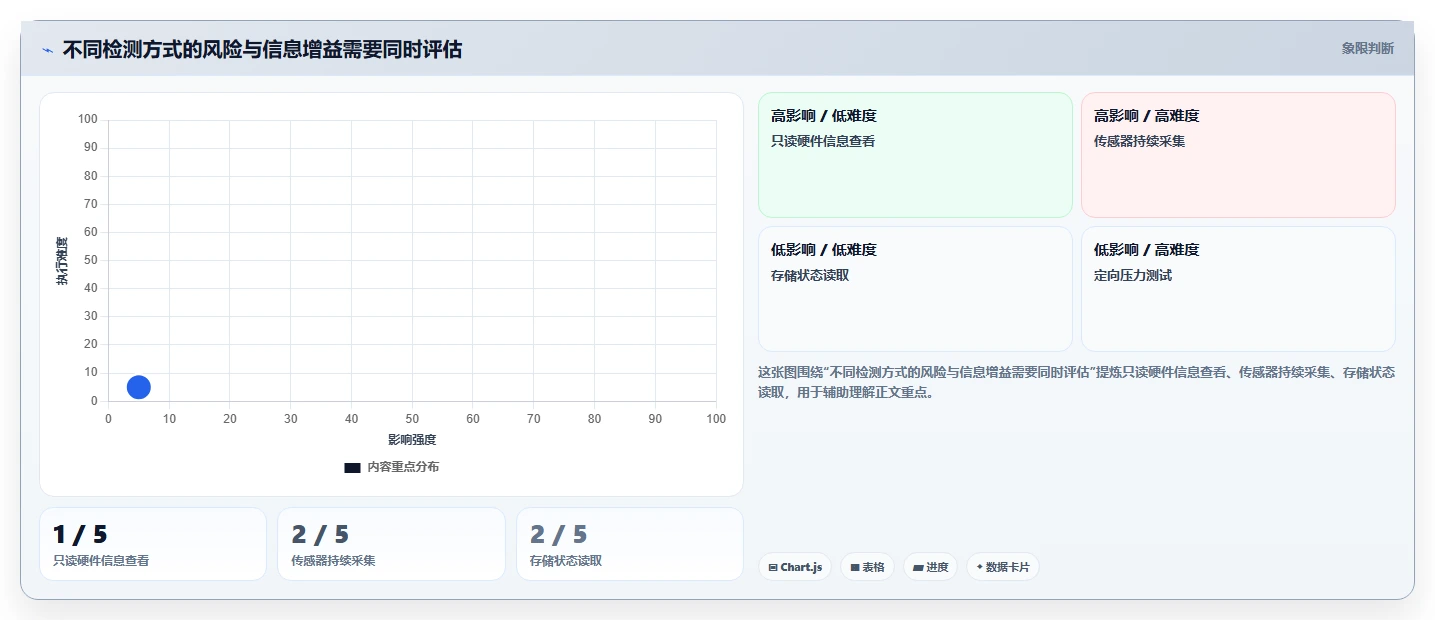Image resolution: width=1435 pixels, height=620 pixels.
Task: Click the 数据卡片 sparkle icon
Action: coord(980,567)
